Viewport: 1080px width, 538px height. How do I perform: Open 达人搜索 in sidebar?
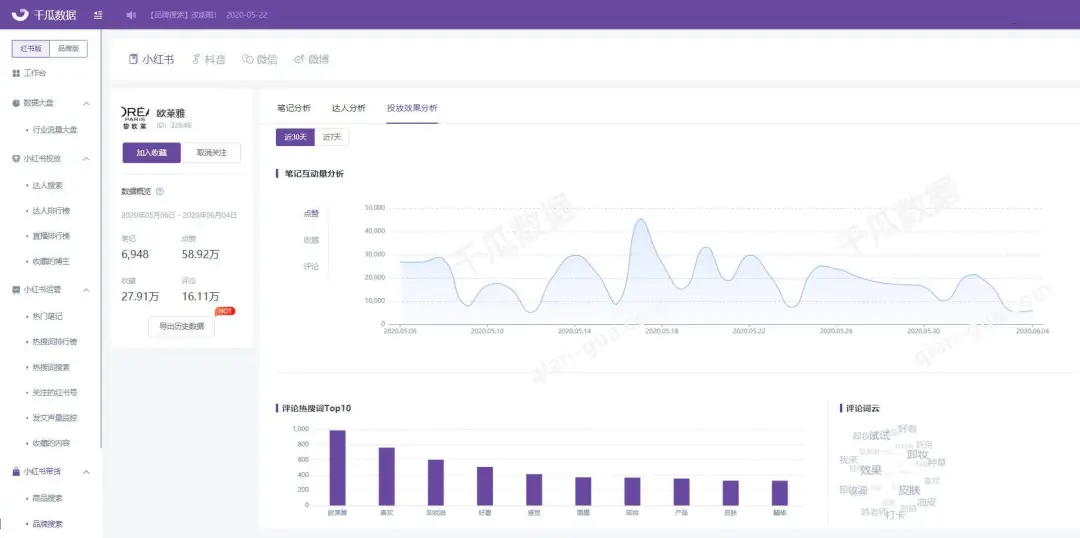coord(48,186)
